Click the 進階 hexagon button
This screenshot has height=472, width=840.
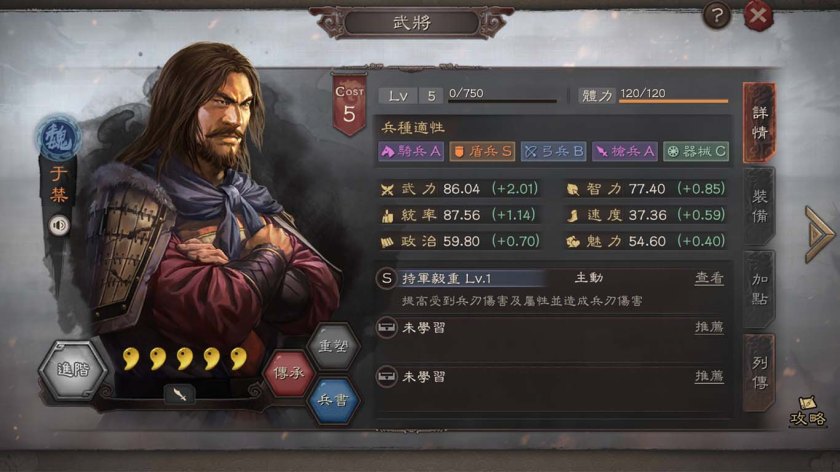point(73,370)
